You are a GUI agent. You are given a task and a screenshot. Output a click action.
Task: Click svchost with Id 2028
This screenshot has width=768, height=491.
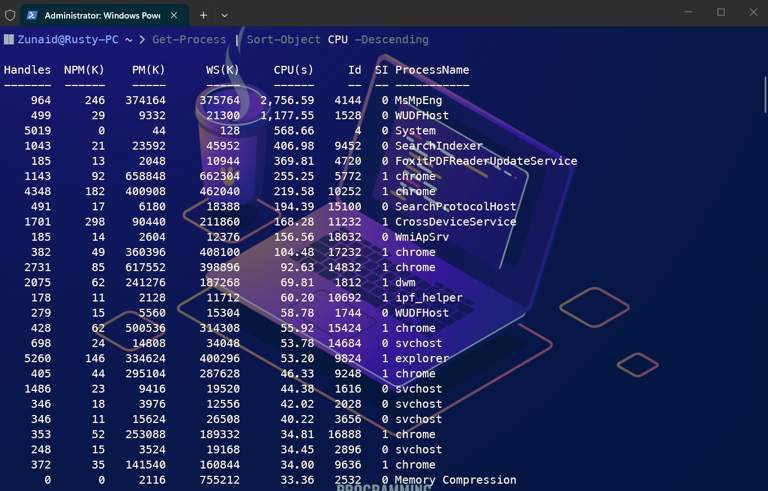pyautogui.click(x=418, y=404)
